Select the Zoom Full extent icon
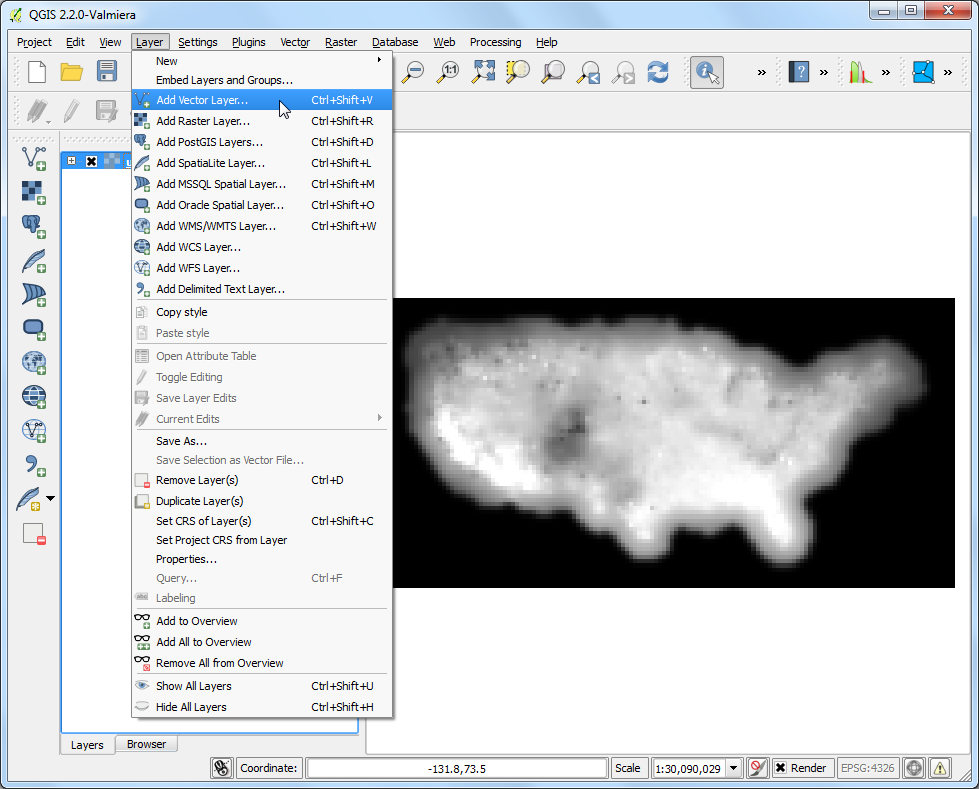This screenshot has width=979, height=789. point(483,72)
